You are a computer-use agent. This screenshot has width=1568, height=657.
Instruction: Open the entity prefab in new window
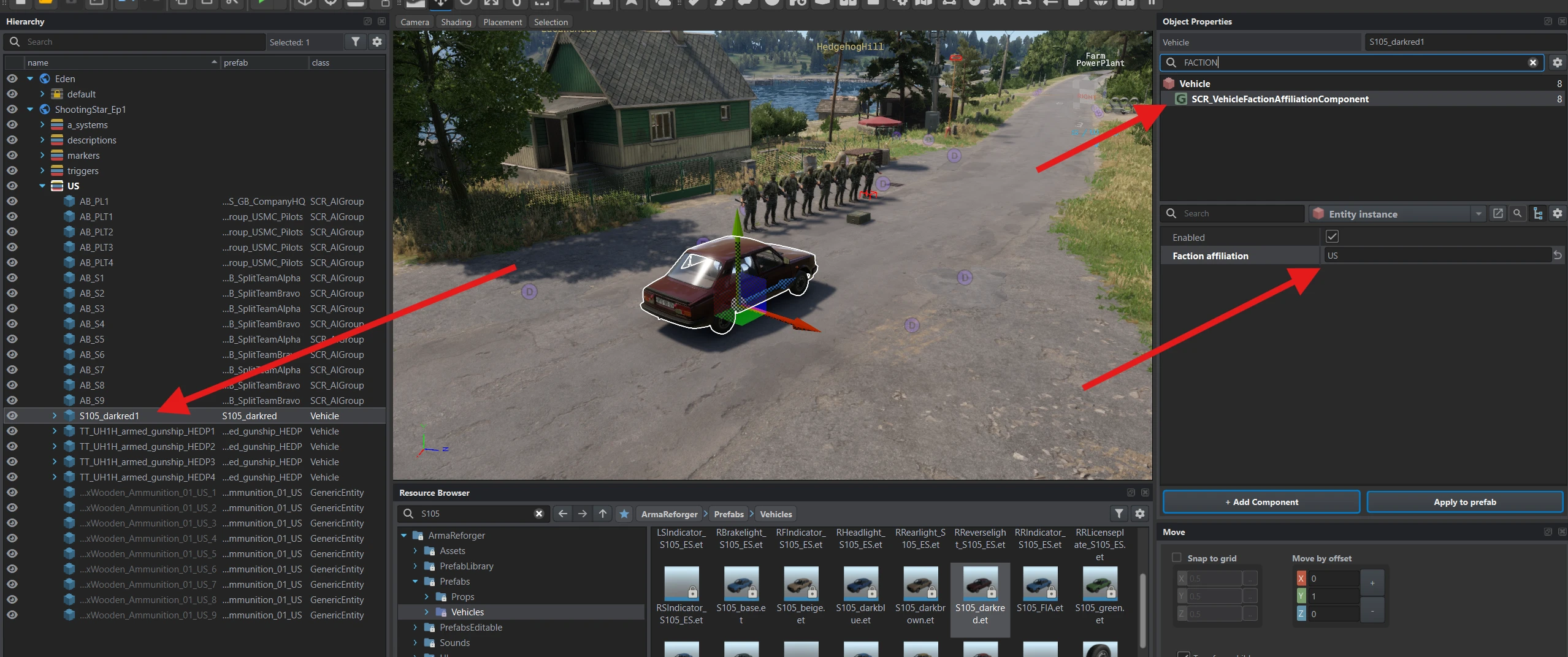tap(1498, 213)
